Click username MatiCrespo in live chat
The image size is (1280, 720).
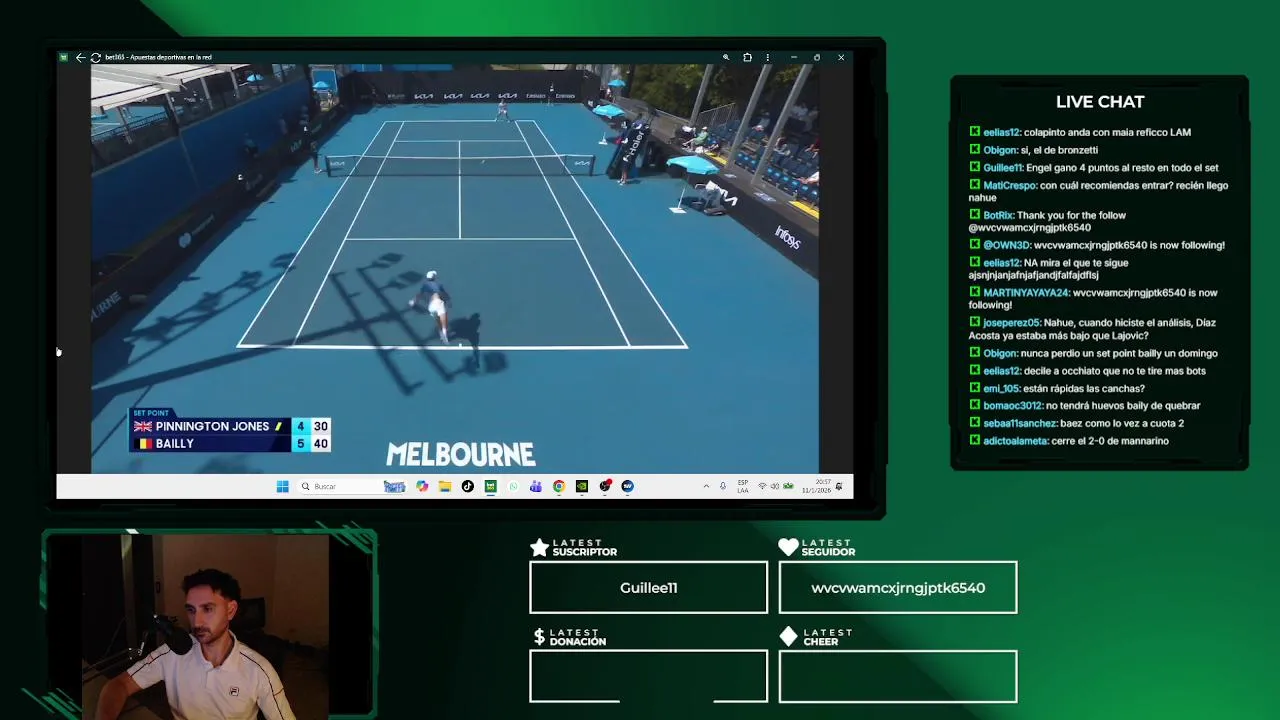1010,185
